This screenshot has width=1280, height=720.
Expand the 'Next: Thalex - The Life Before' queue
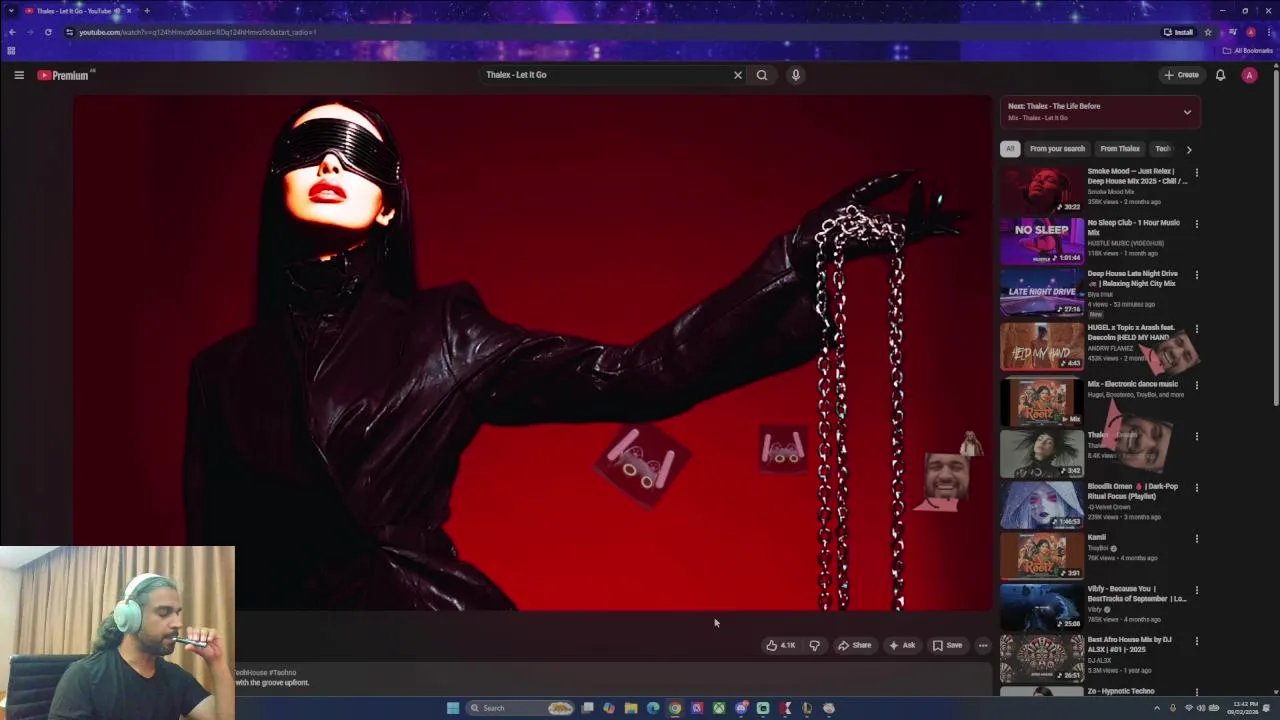(x=1187, y=112)
